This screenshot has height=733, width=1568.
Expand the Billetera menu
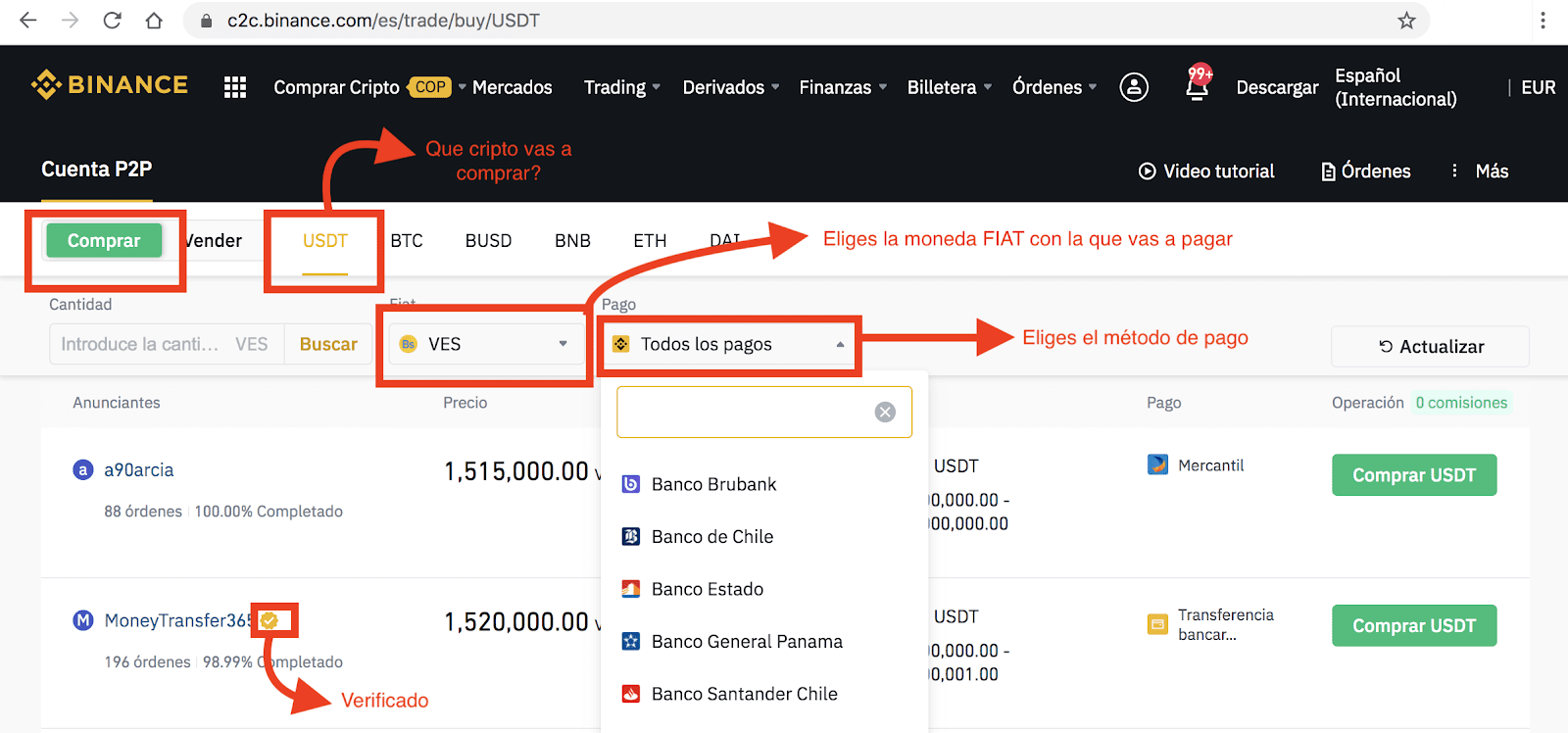950,87
